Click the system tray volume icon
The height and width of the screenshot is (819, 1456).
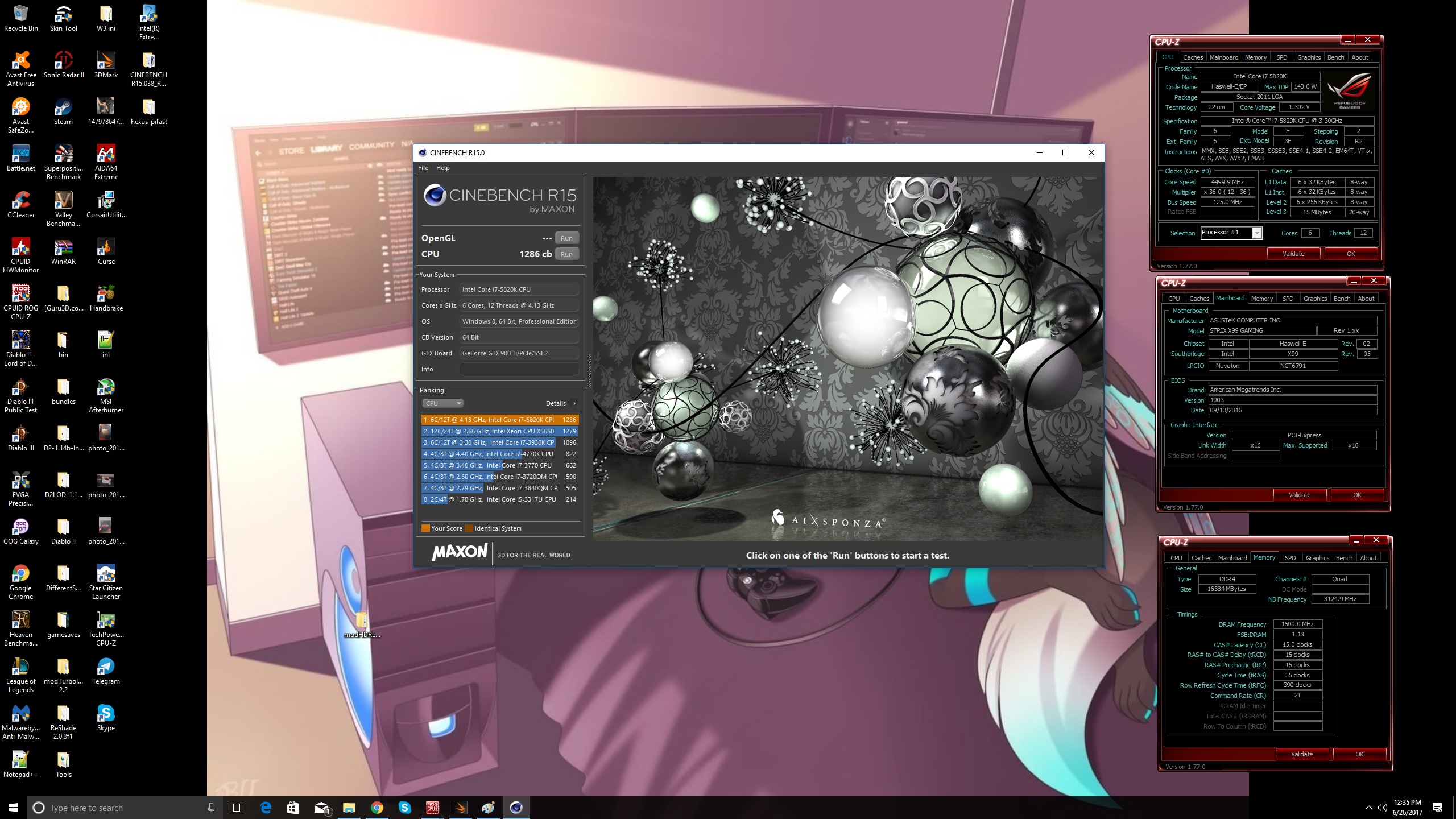coord(1382,808)
